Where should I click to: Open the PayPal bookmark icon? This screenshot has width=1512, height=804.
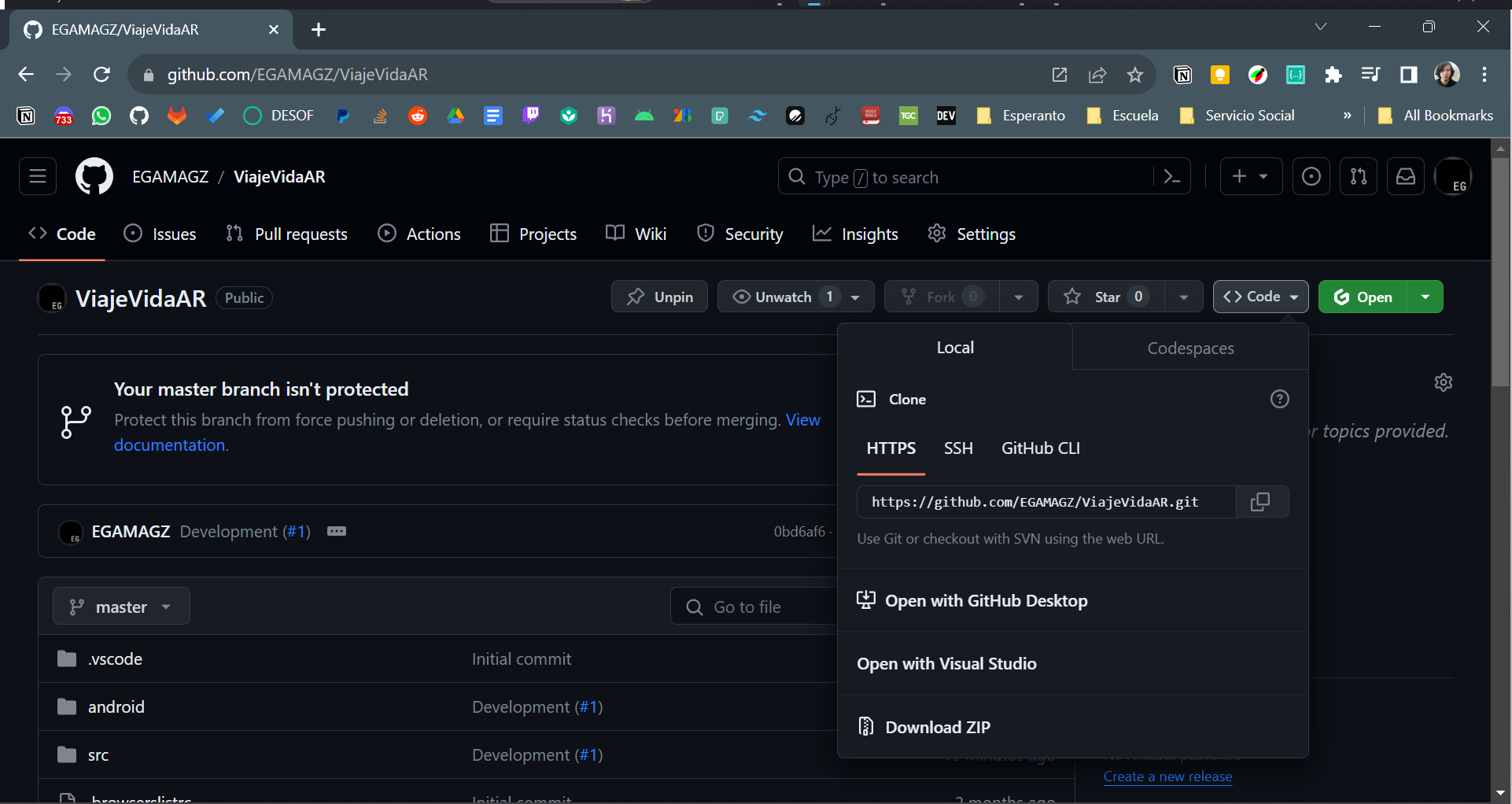[x=342, y=116]
